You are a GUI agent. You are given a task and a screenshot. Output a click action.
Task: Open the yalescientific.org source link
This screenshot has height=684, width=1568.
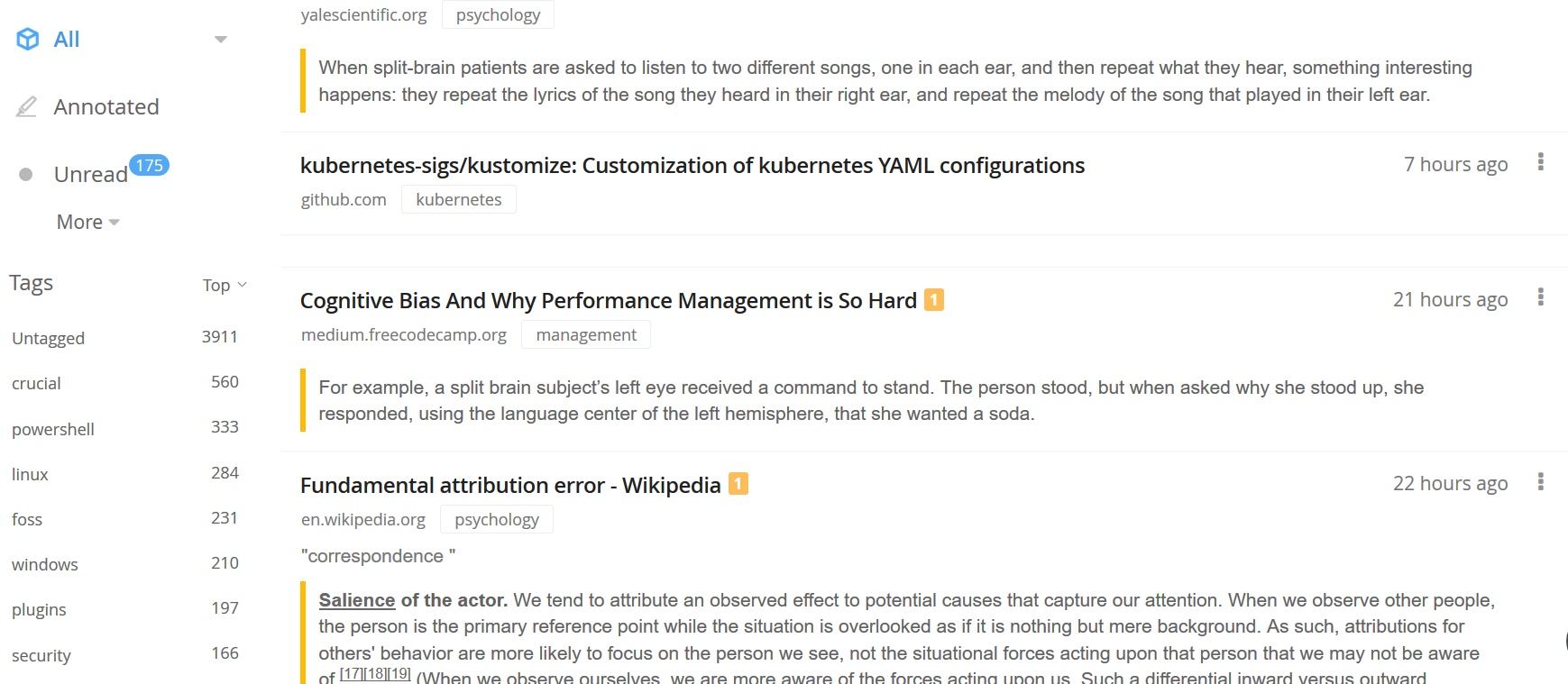coord(363,14)
